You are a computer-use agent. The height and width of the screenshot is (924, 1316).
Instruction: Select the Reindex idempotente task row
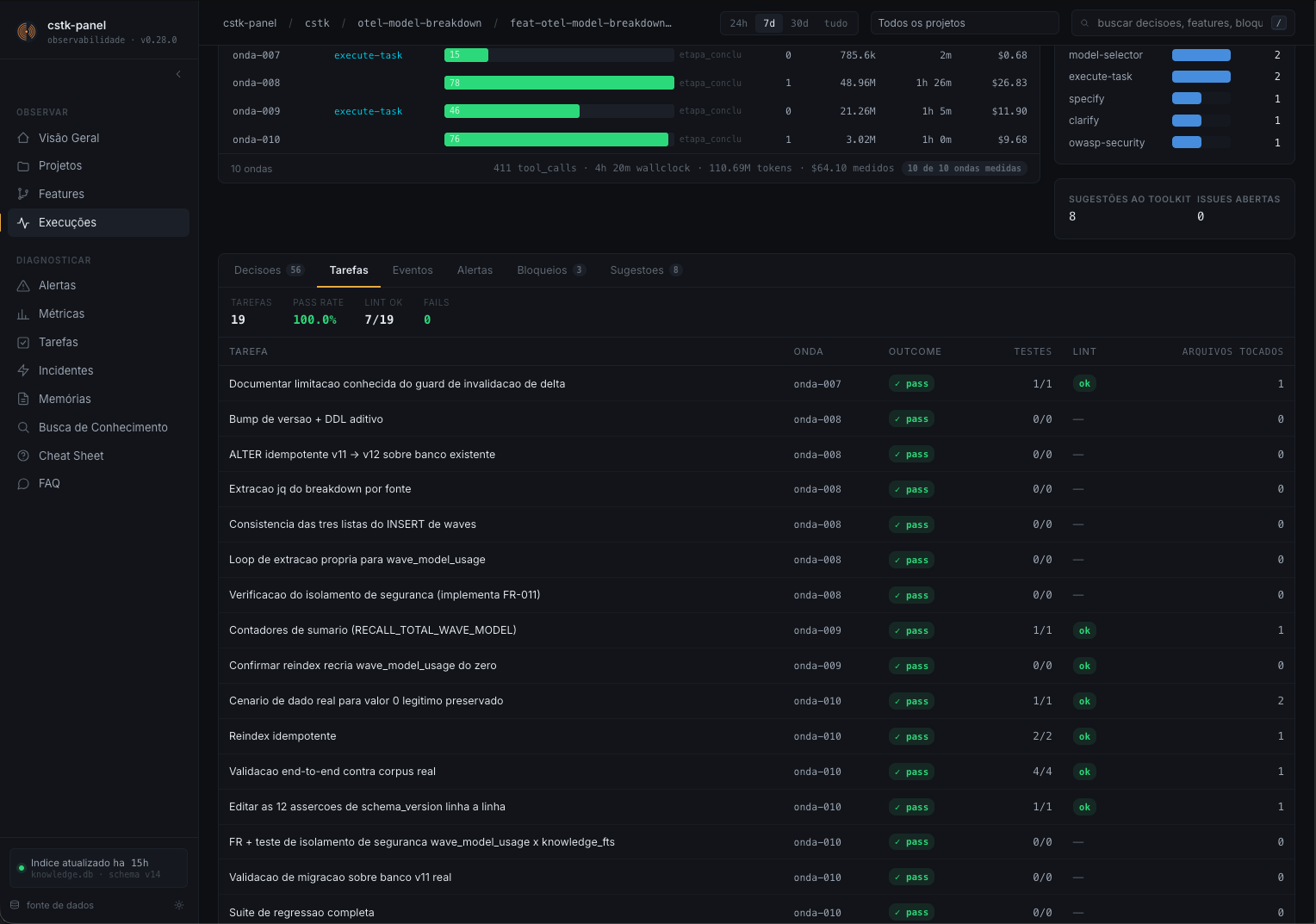coord(756,736)
